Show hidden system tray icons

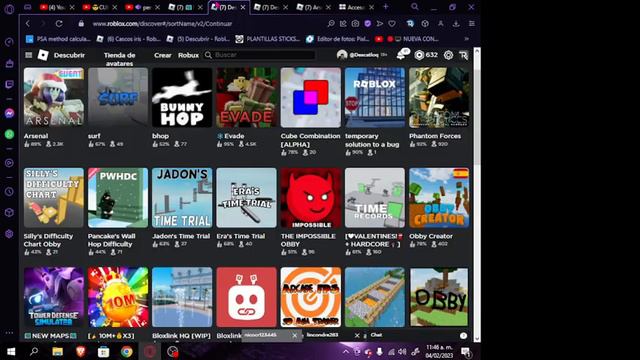point(345,351)
